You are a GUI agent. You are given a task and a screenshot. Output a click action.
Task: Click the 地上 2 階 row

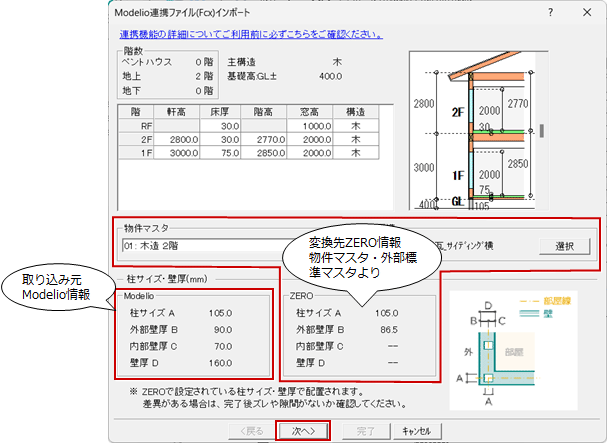click(x=167, y=76)
